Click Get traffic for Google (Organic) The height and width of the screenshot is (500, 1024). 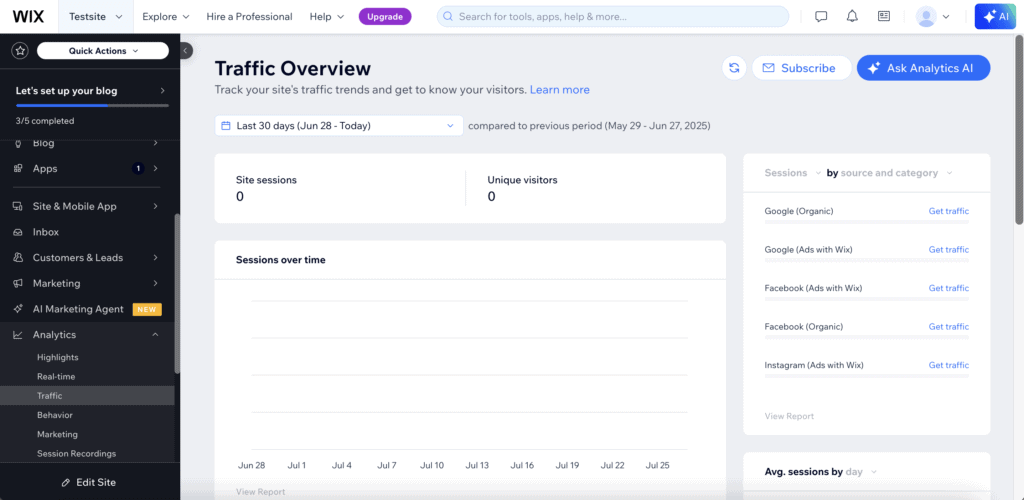click(x=949, y=211)
